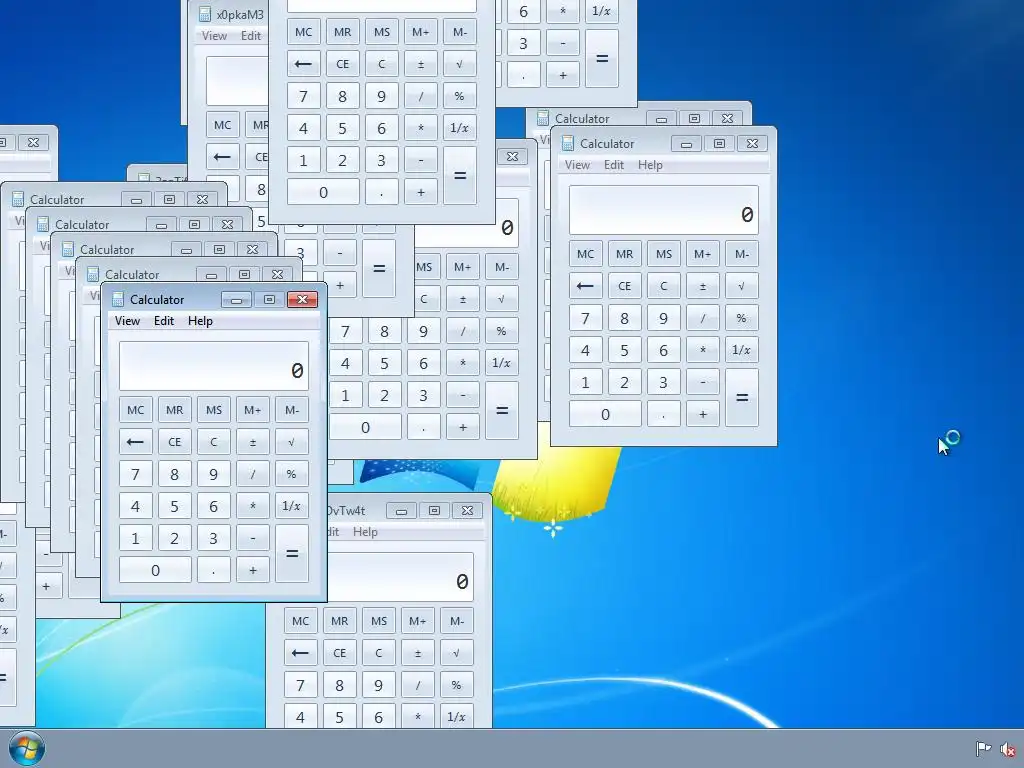Screen dimensions: 1024x768
Task: Click the % key in the right-side Calculator
Action: point(741,318)
